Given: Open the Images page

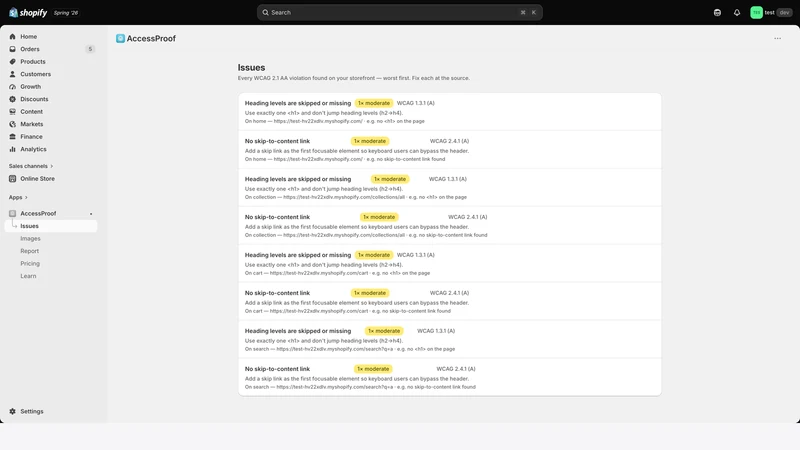Looking at the screenshot, I should [x=30, y=238].
